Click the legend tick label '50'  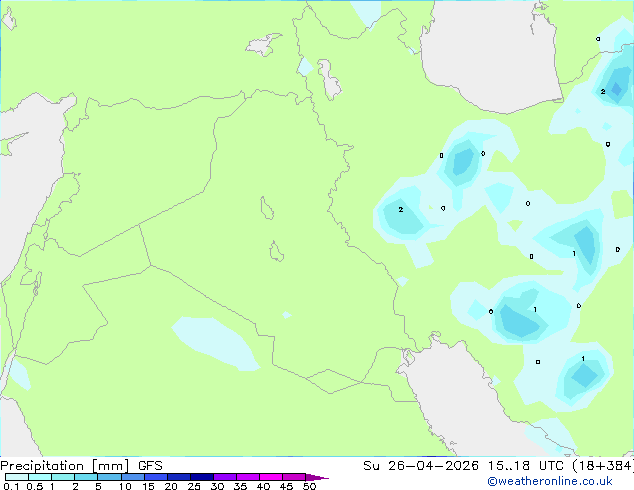(309, 486)
